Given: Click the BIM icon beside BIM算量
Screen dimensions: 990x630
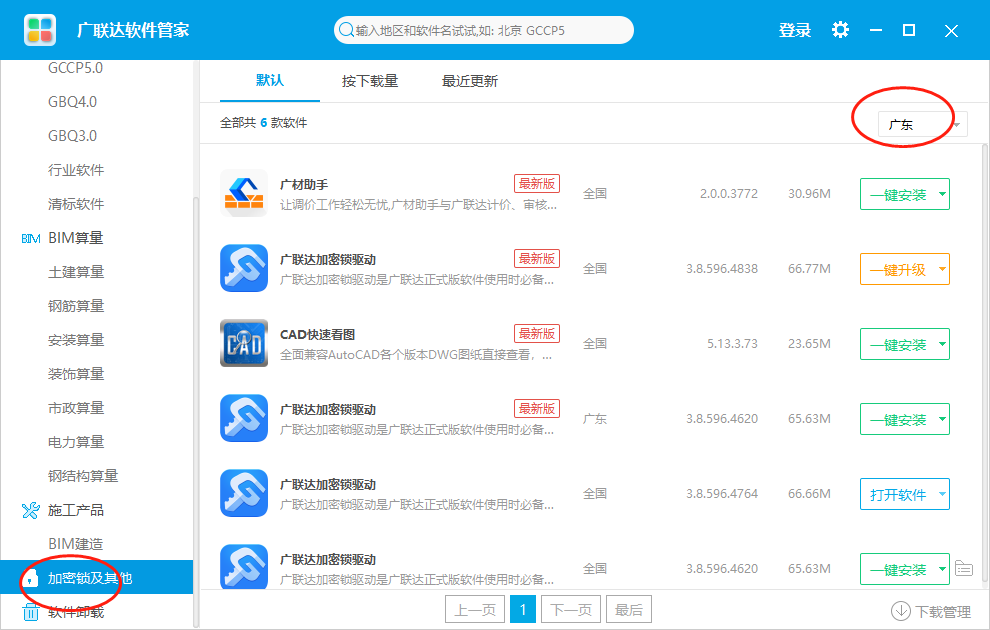Looking at the screenshot, I should tap(31, 238).
